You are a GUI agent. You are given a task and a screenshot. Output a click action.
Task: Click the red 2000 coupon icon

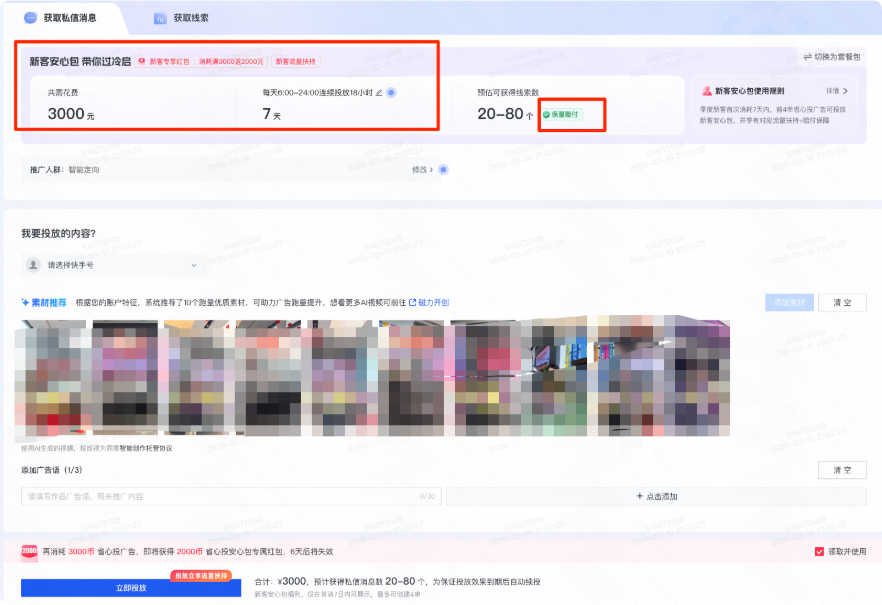(x=29, y=552)
